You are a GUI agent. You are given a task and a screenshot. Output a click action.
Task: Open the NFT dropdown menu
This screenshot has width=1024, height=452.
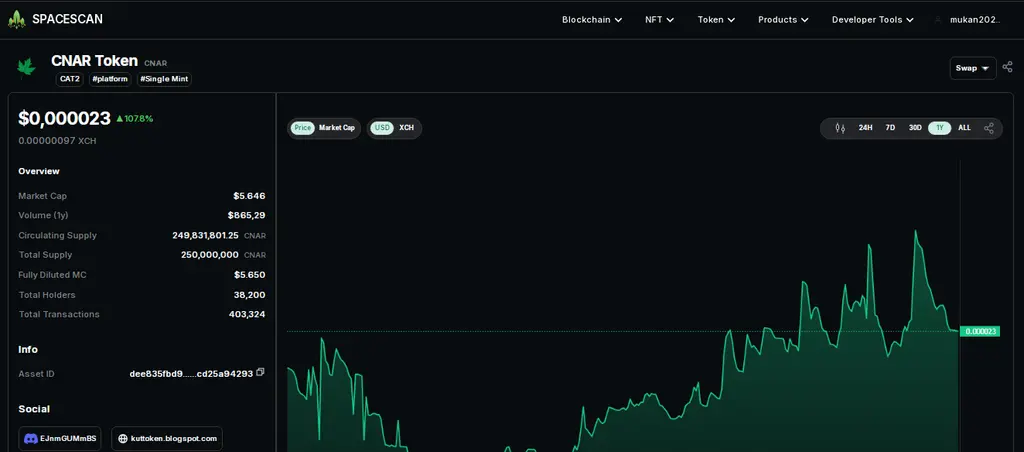click(659, 20)
